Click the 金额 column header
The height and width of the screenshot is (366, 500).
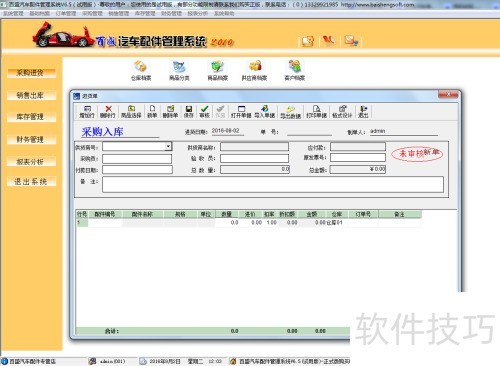coord(312,214)
